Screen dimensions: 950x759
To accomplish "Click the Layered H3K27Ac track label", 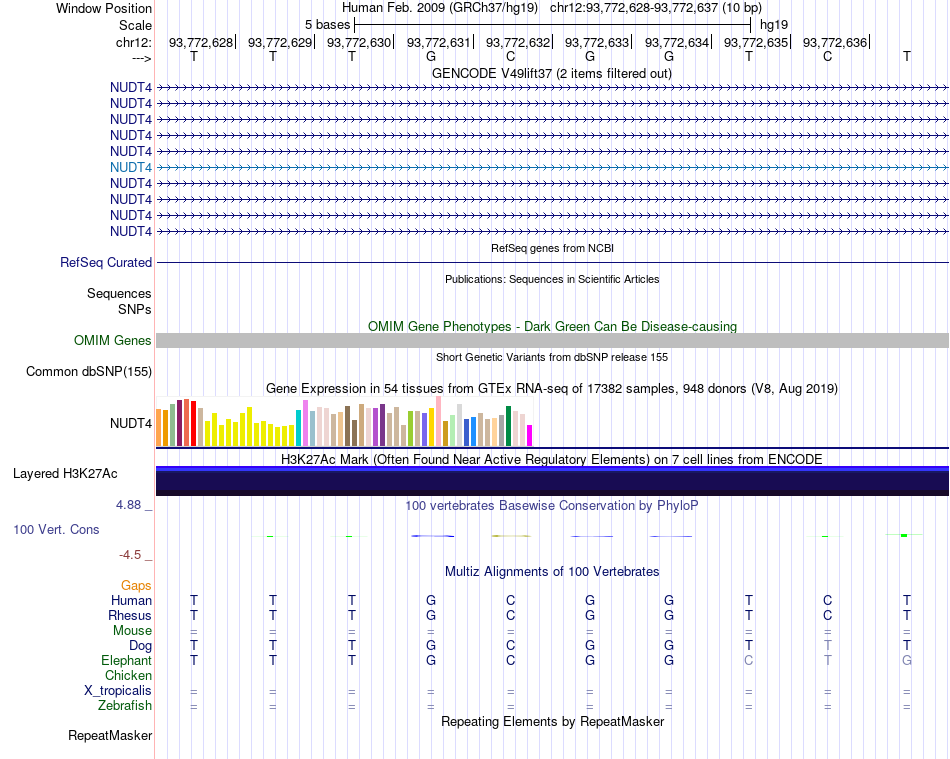I will click(x=65, y=474).
